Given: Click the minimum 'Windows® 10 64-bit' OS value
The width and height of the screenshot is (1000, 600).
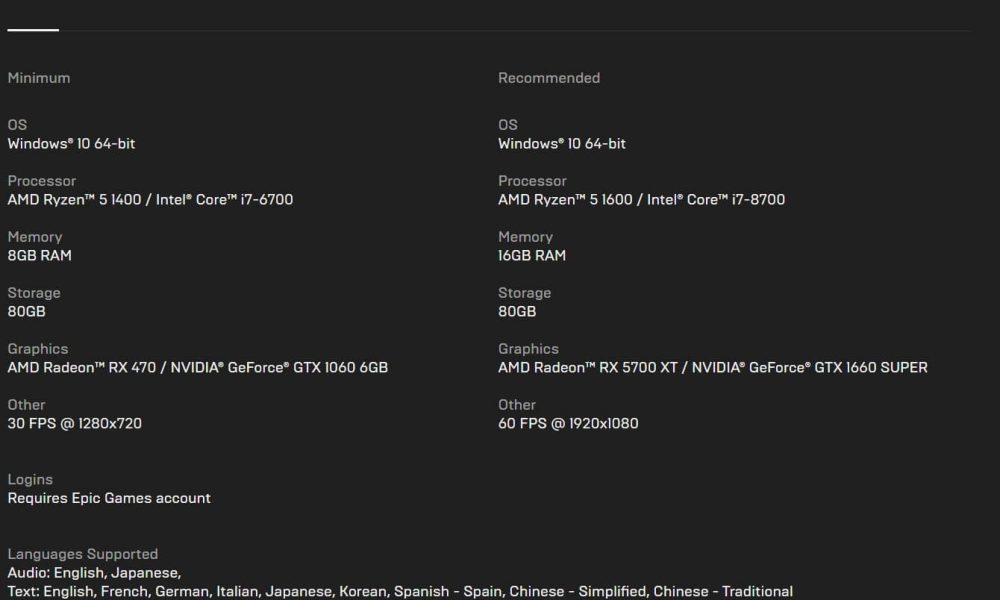Looking at the screenshot, I should [71, 143].
